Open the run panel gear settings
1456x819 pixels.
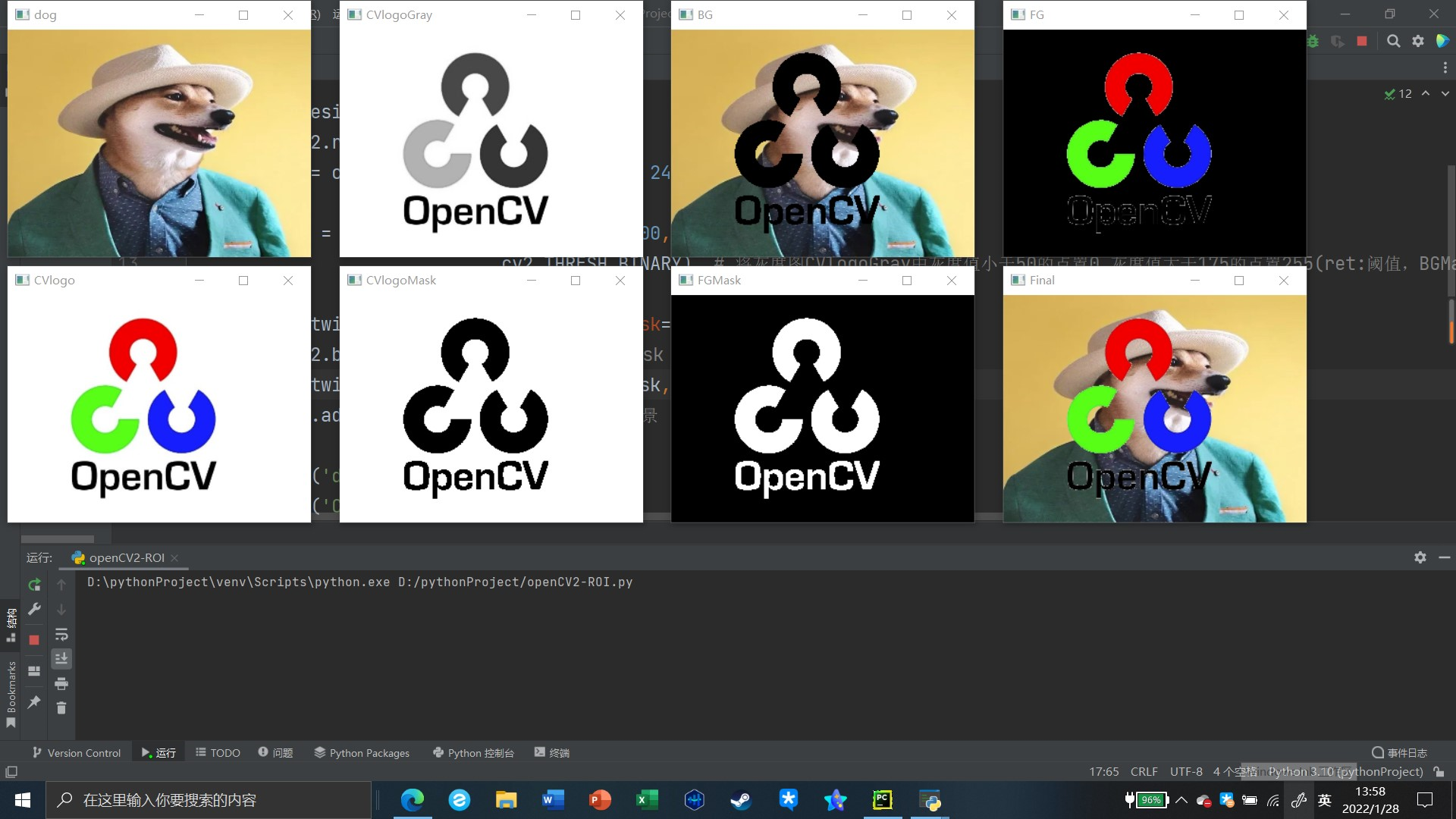point(1420,557)
